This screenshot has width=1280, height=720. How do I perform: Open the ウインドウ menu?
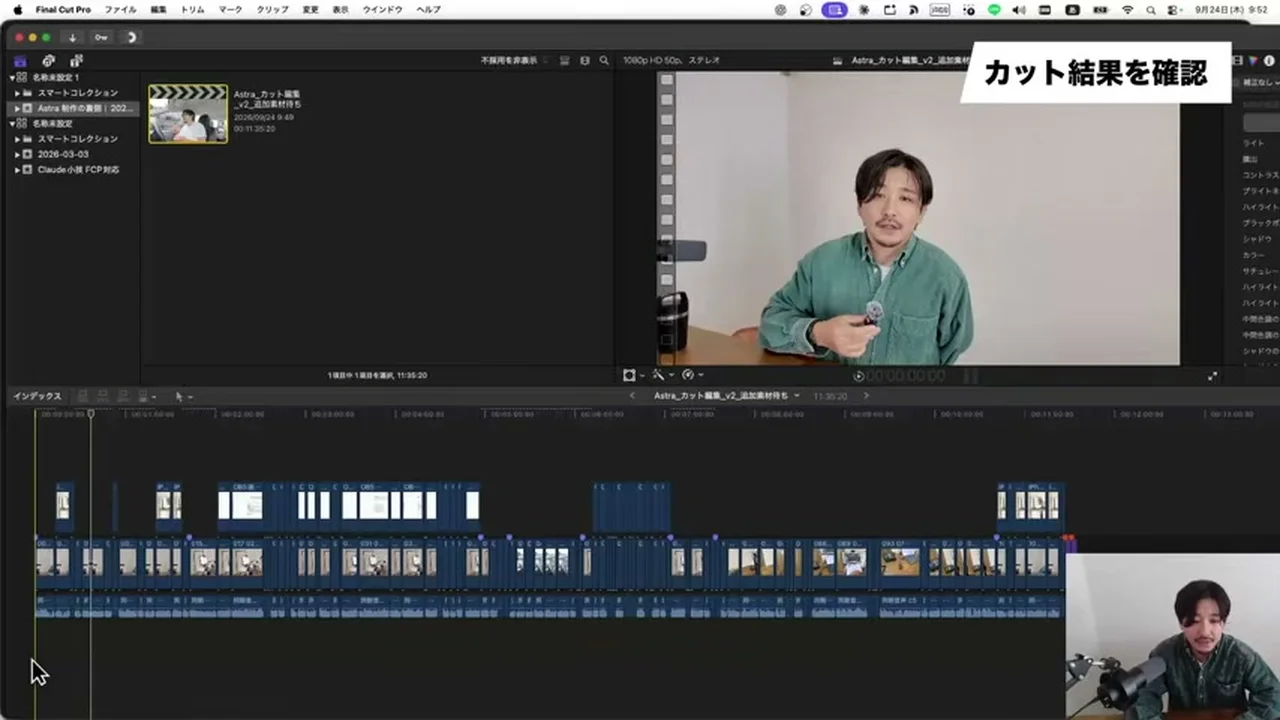[x=382, y=9]
